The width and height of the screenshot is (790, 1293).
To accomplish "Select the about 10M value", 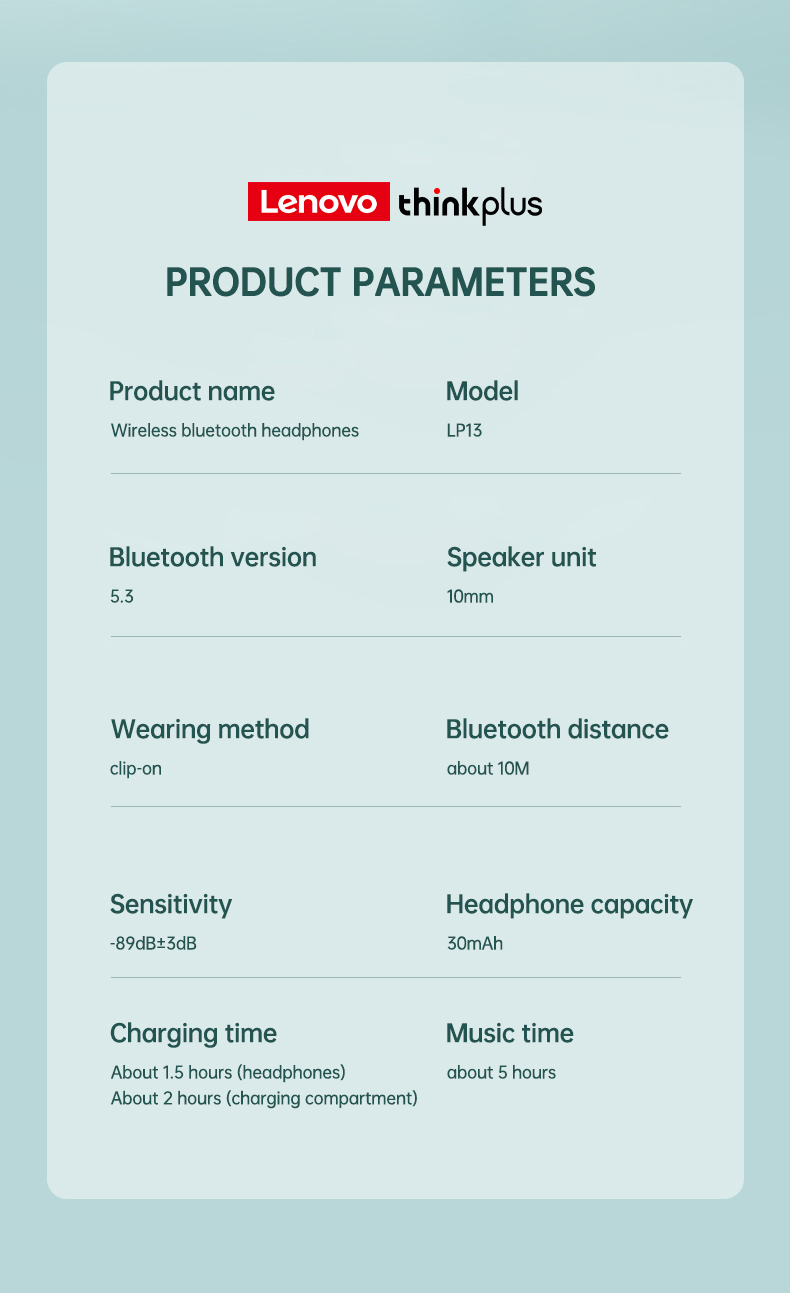I will pyautogui.click(x=488, y=769).
